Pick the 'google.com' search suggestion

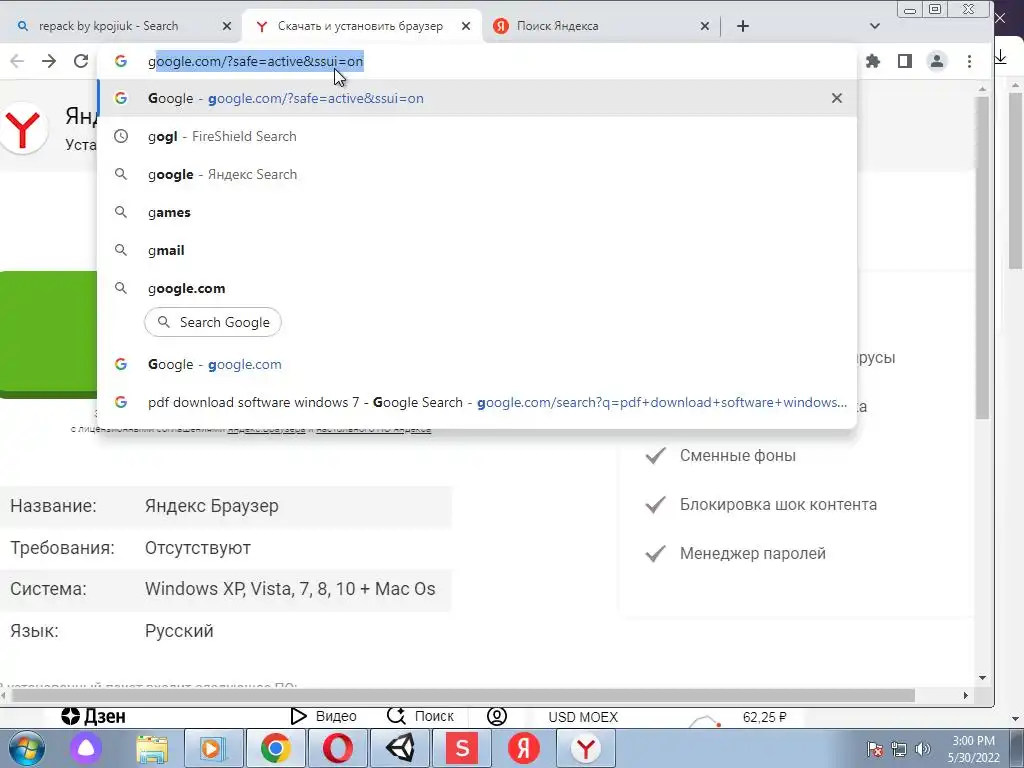(x=477, y=288)
